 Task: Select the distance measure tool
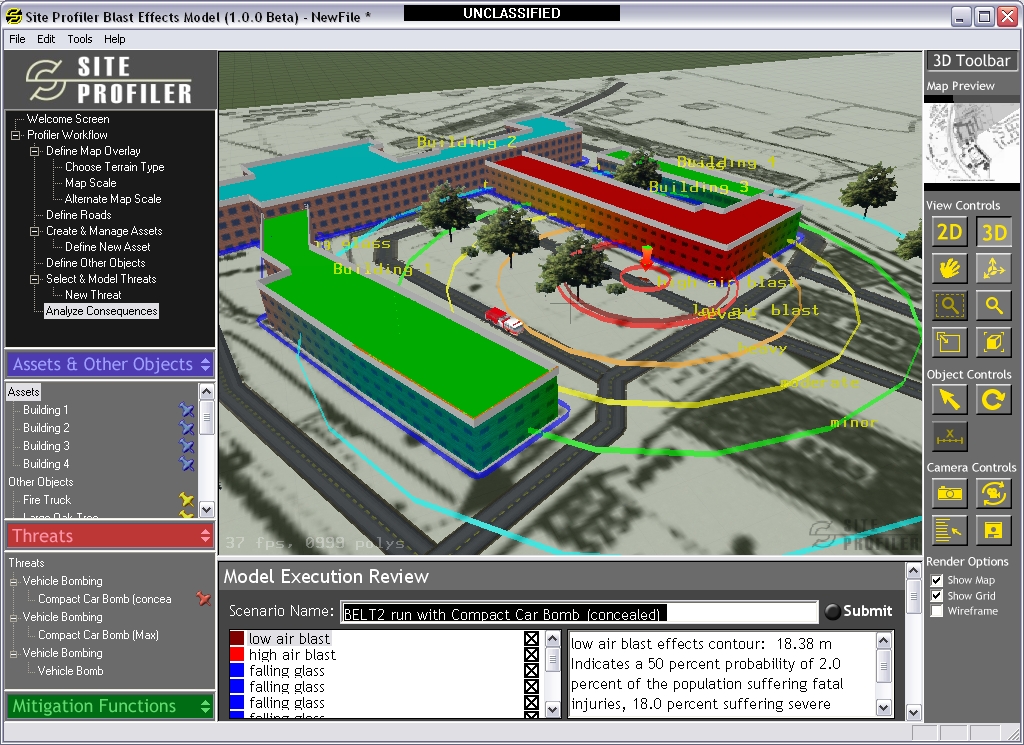coord(949,436)
